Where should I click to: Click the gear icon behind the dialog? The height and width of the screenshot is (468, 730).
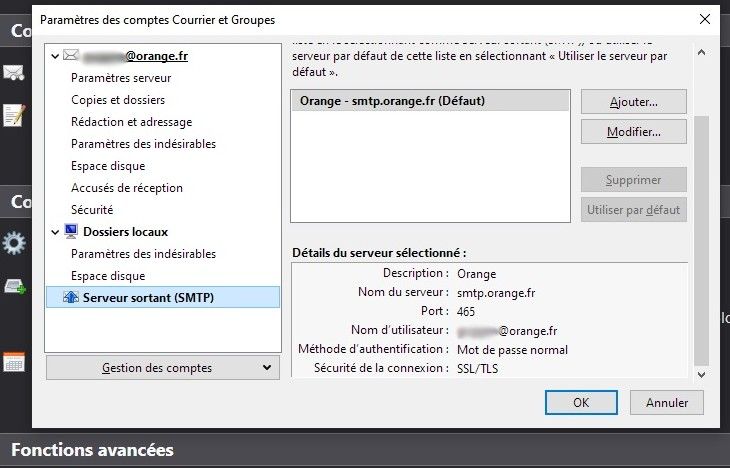click(14, 242)
